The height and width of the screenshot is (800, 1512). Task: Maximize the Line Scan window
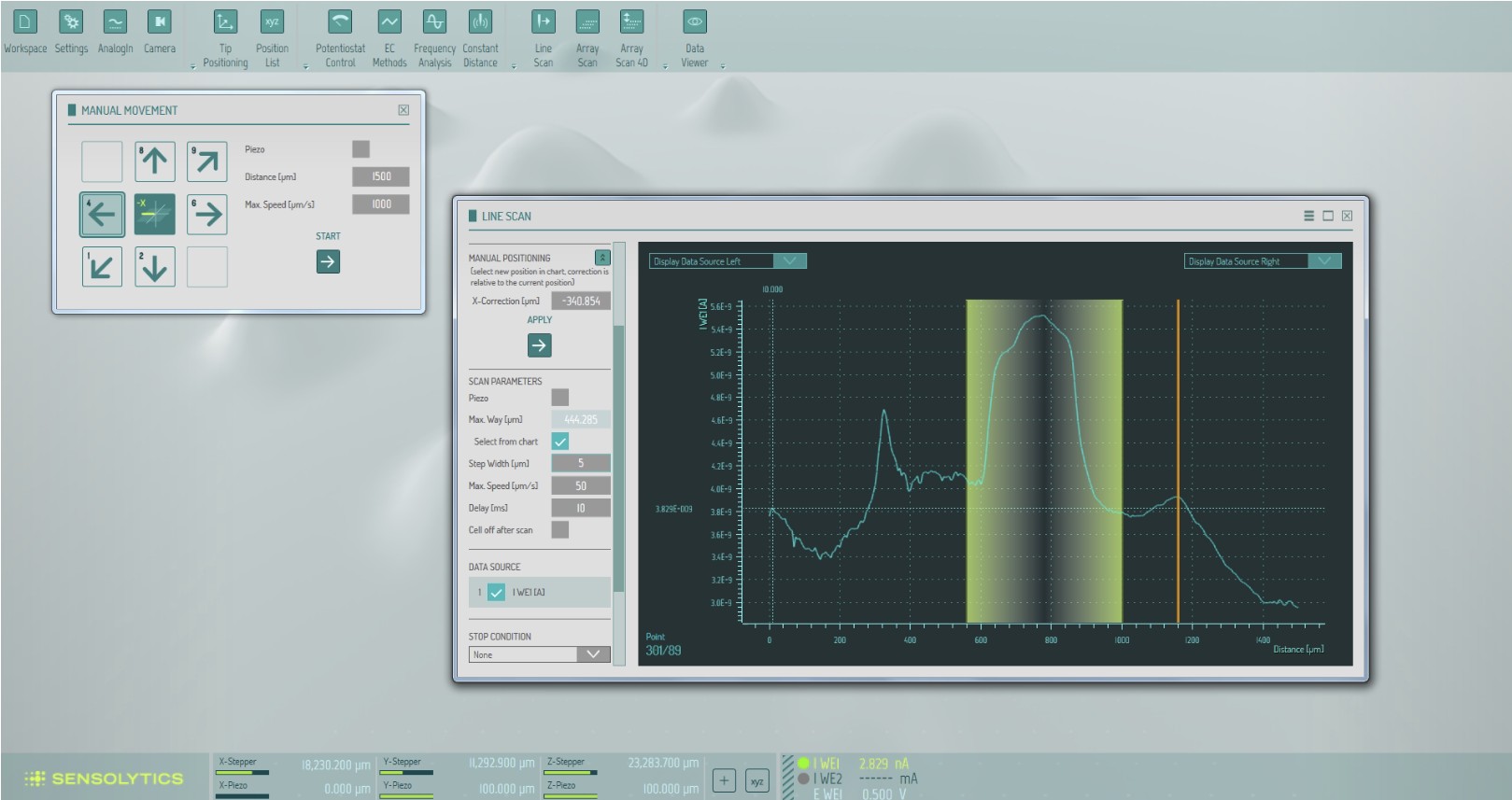pos(1328,216)
